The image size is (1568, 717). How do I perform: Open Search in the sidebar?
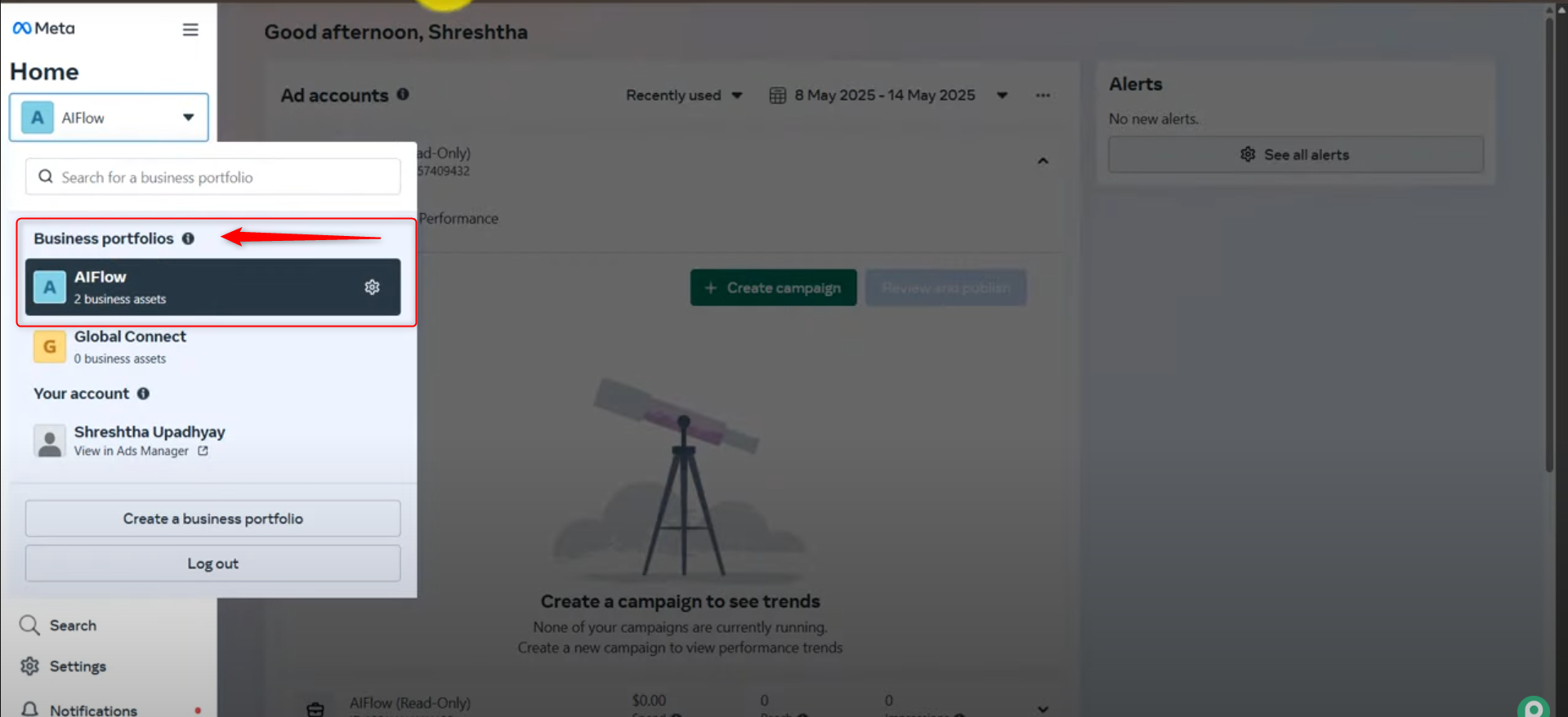(x=73, y=626)
